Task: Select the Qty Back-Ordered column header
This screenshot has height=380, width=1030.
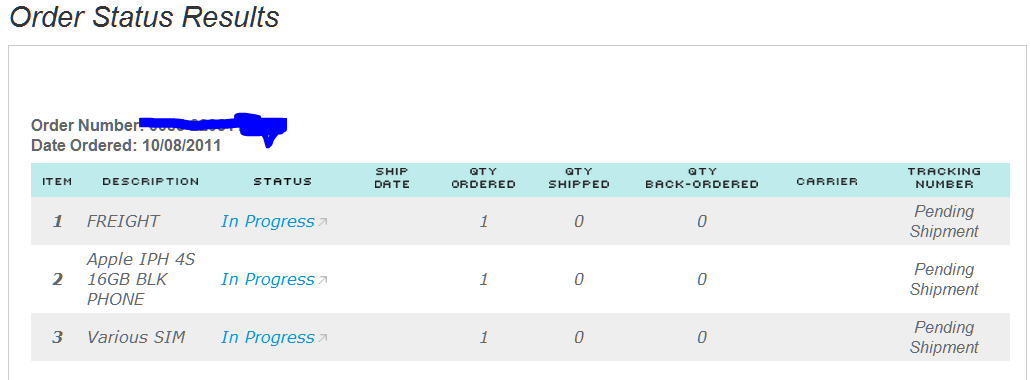Action: pyautogui.click(x=702, y=178)
